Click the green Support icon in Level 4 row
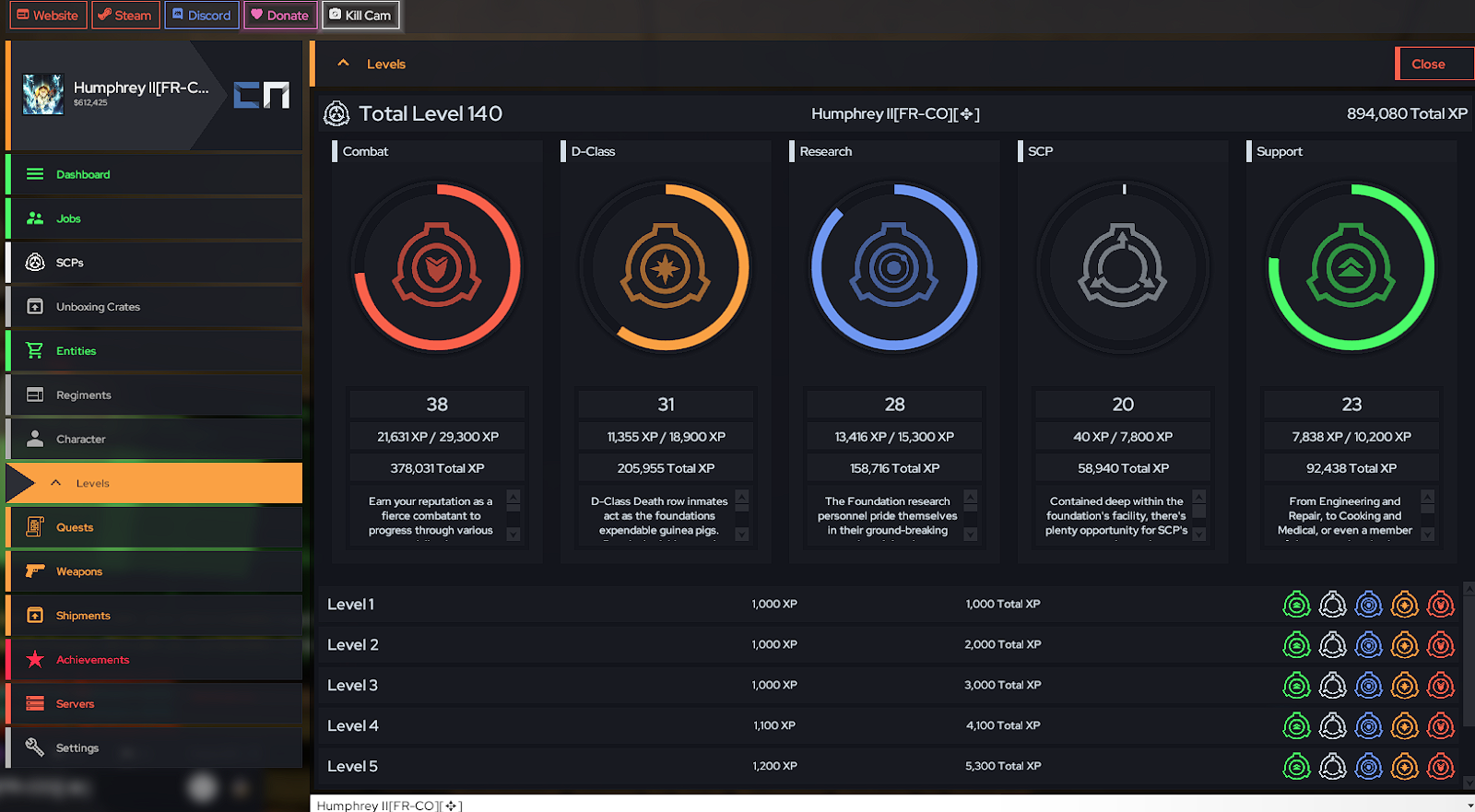Image resolution: width=1475 pixels, height=812 pixels. click(1297, 726)
